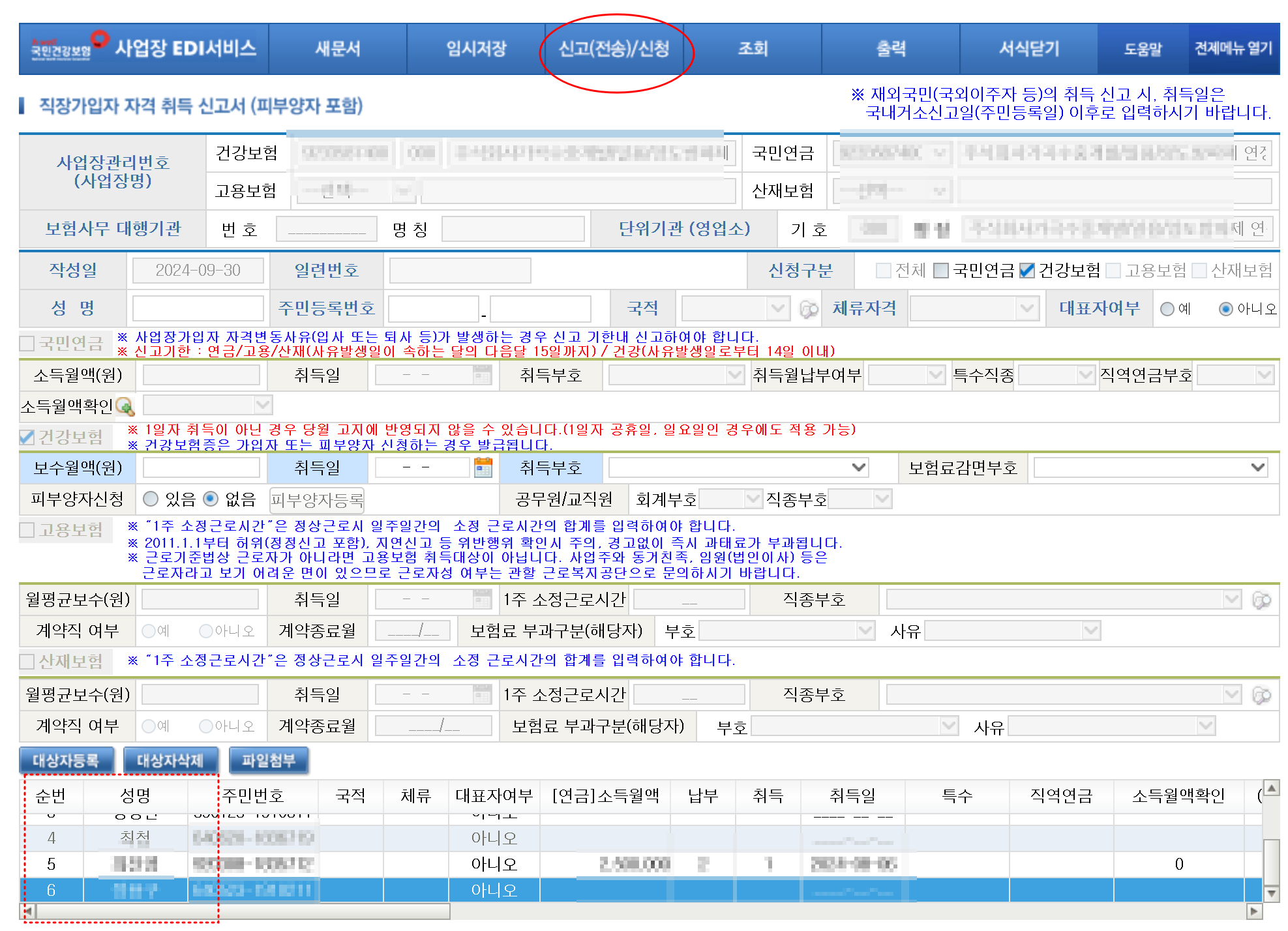Select 있음 for 피부양자신청
The image size is (1288, 931).
point(151,499)
